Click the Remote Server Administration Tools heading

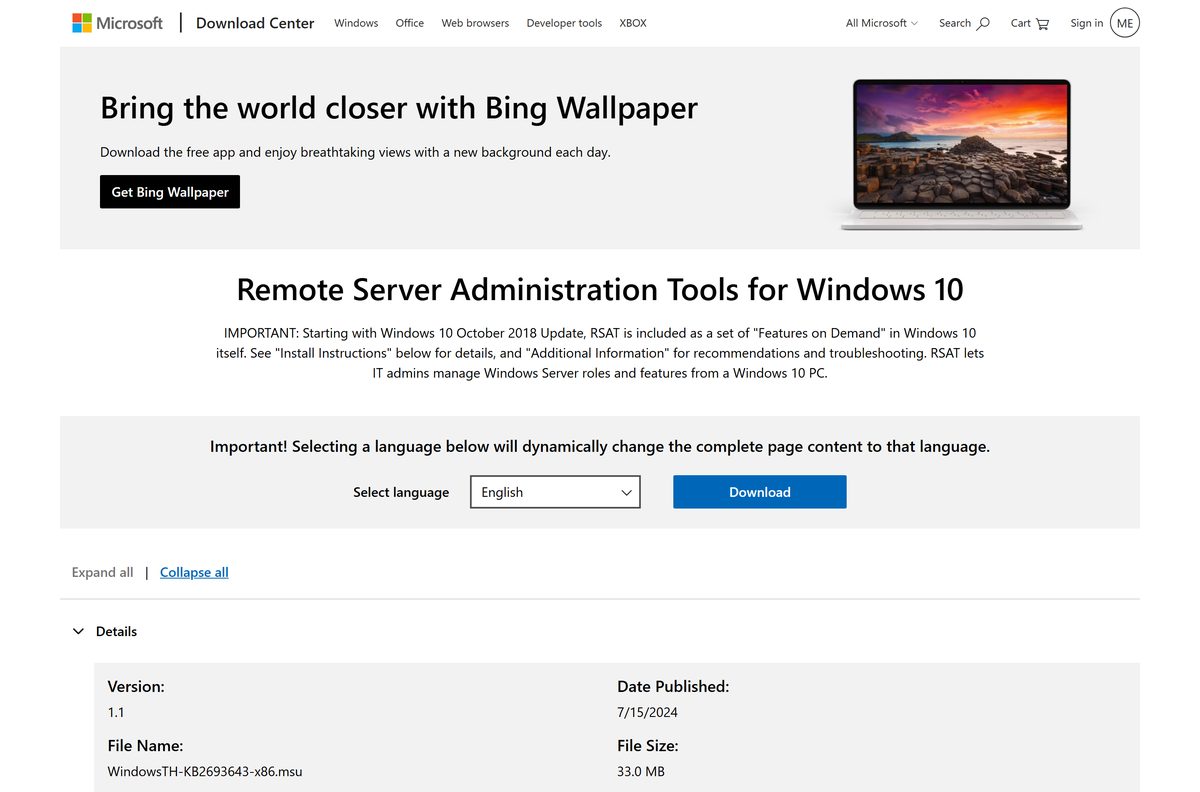point(600,289)
